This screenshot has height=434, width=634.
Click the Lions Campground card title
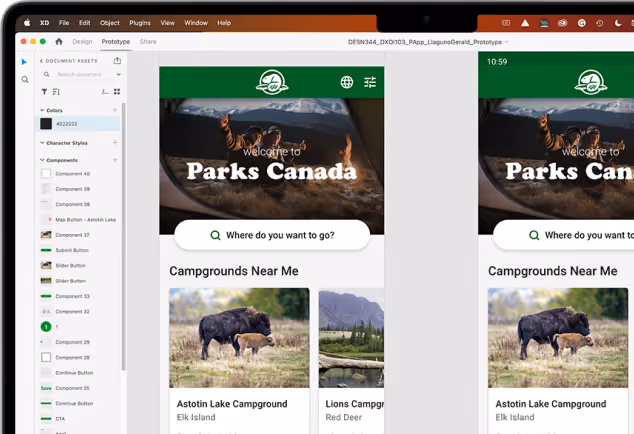(355, 404)
